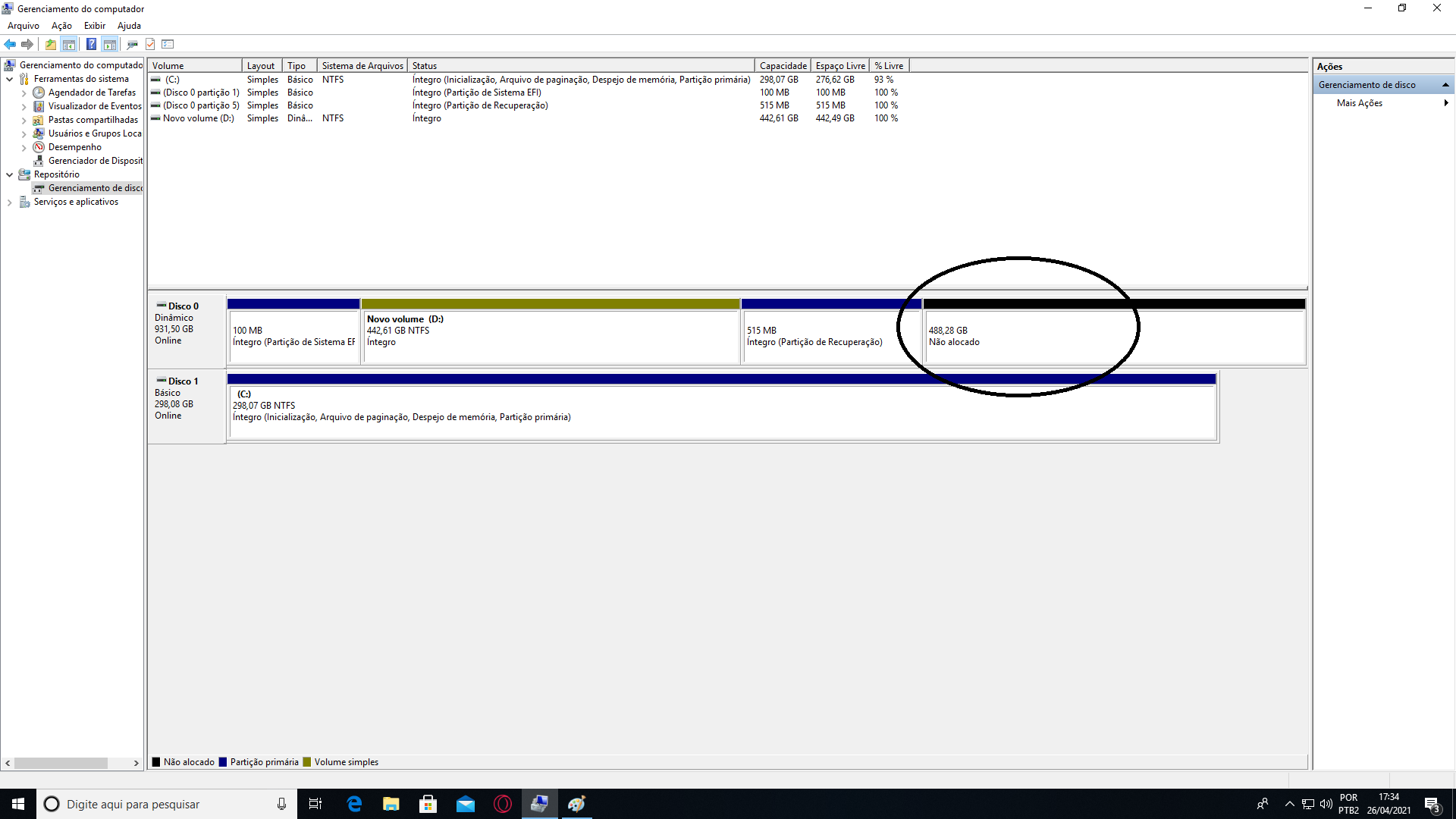Select the Disco 0 label box
This screenshot has height=819, width=1456.
click(x=187, y=331)
